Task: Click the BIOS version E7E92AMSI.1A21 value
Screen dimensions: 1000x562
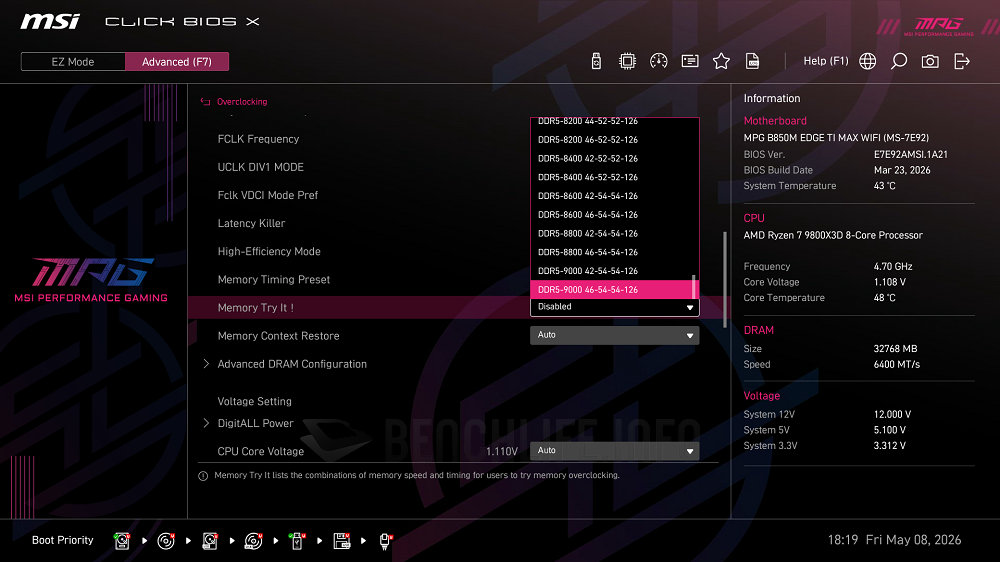Action: click(911, 154)
